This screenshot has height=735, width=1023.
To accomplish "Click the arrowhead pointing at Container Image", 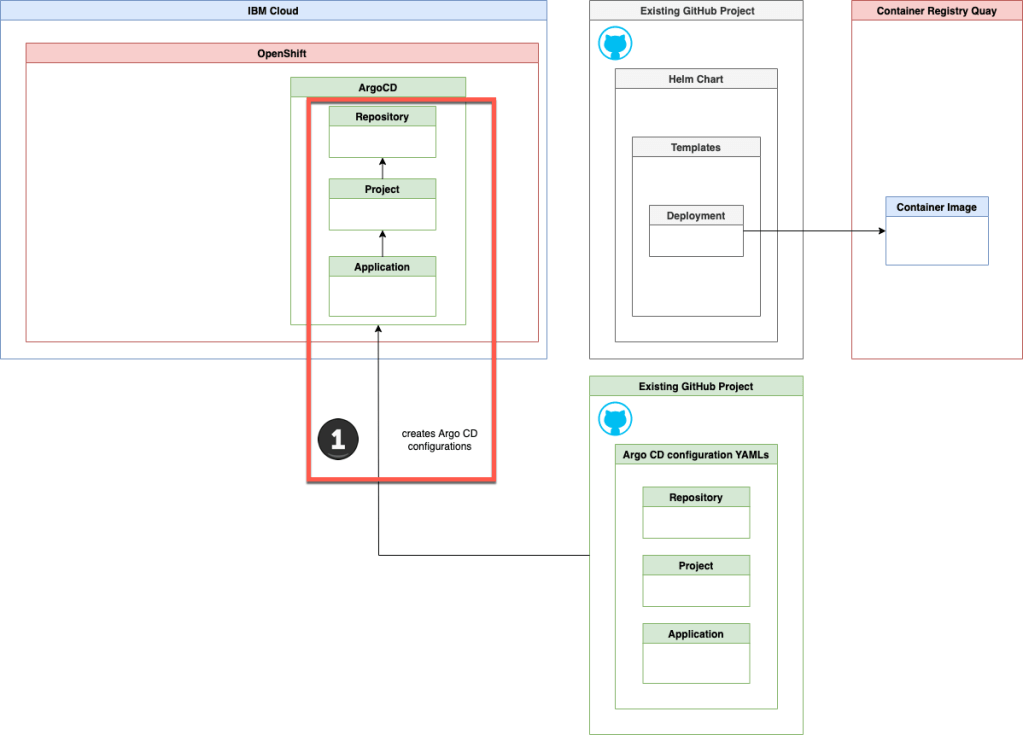I will click(881, 231).
